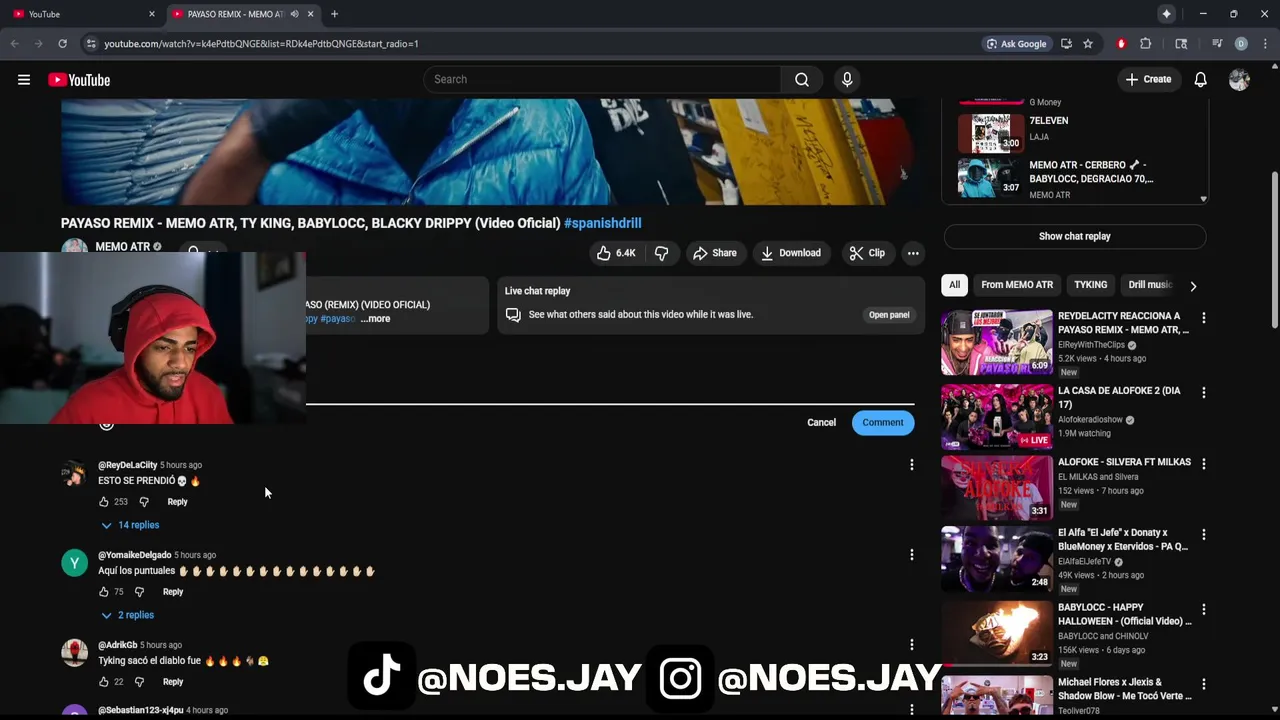Dislike the comment by @YomaikeDelgado

139,592
